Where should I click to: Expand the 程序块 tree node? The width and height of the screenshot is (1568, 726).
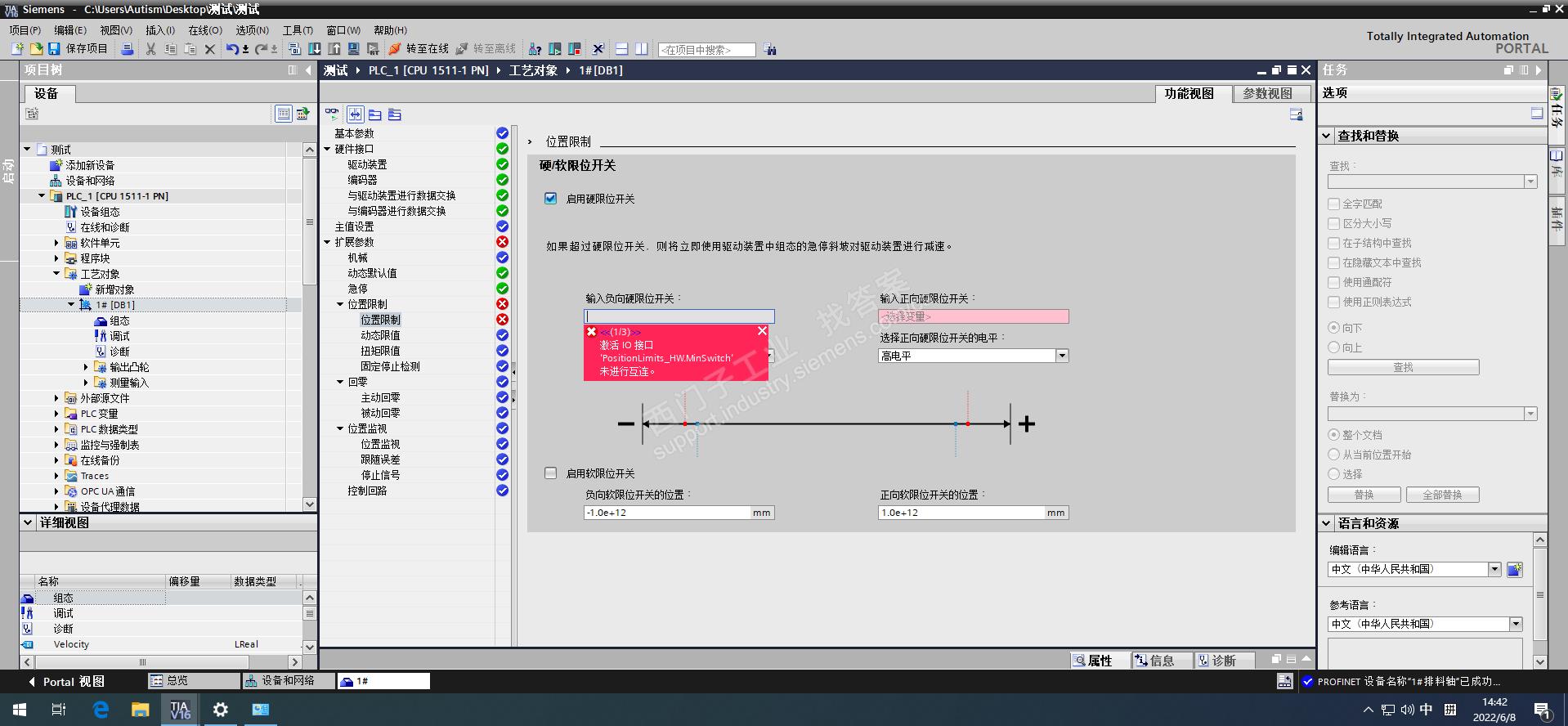(x=56, y=258)
